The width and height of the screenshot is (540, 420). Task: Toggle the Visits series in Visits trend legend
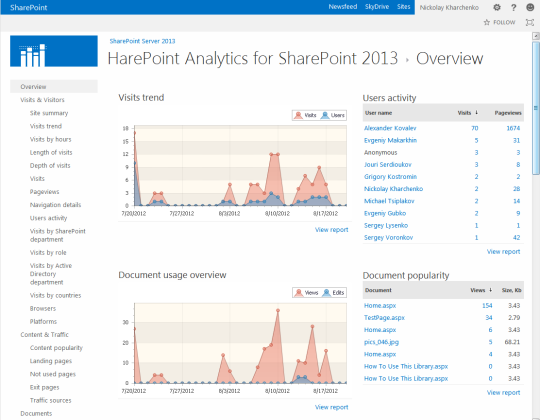coord(305,115)
